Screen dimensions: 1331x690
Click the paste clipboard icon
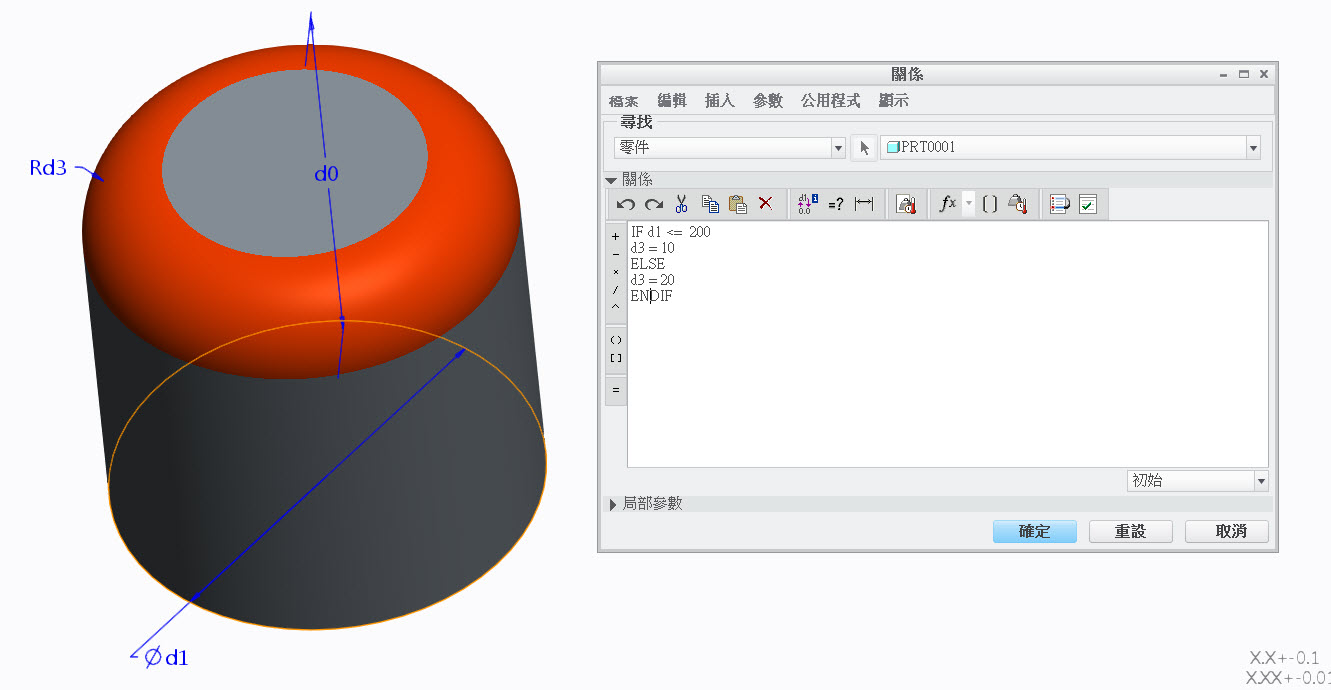click(x=738, y=204)
